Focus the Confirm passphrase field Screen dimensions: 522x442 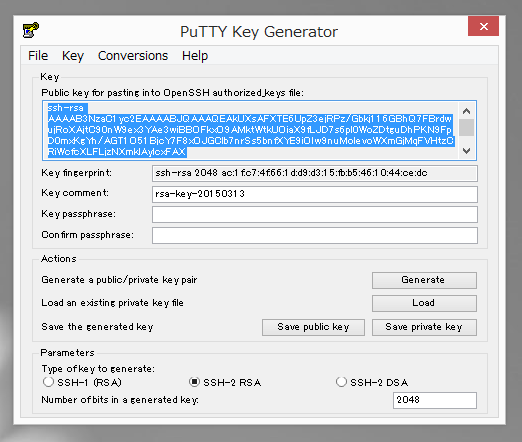pos(315,235)
